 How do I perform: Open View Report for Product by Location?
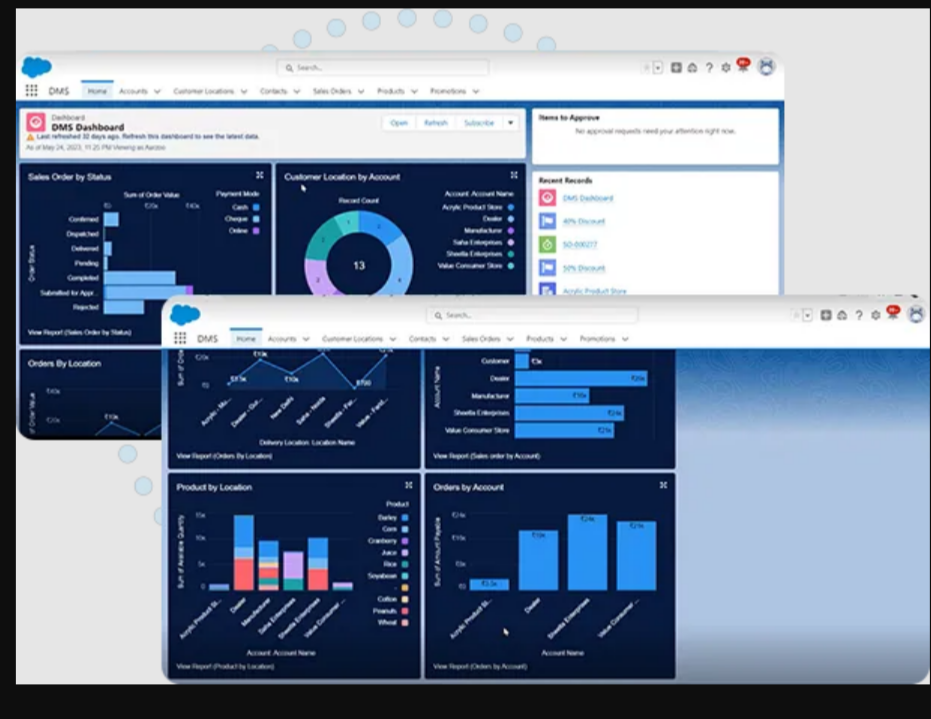point(224,666)
